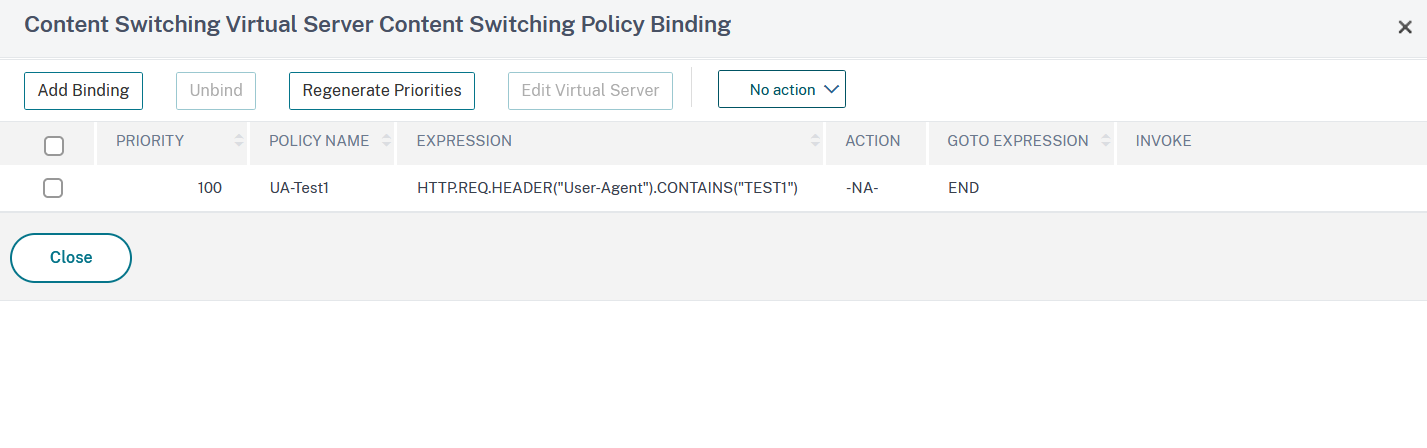Click the ACTION column header

872,141
